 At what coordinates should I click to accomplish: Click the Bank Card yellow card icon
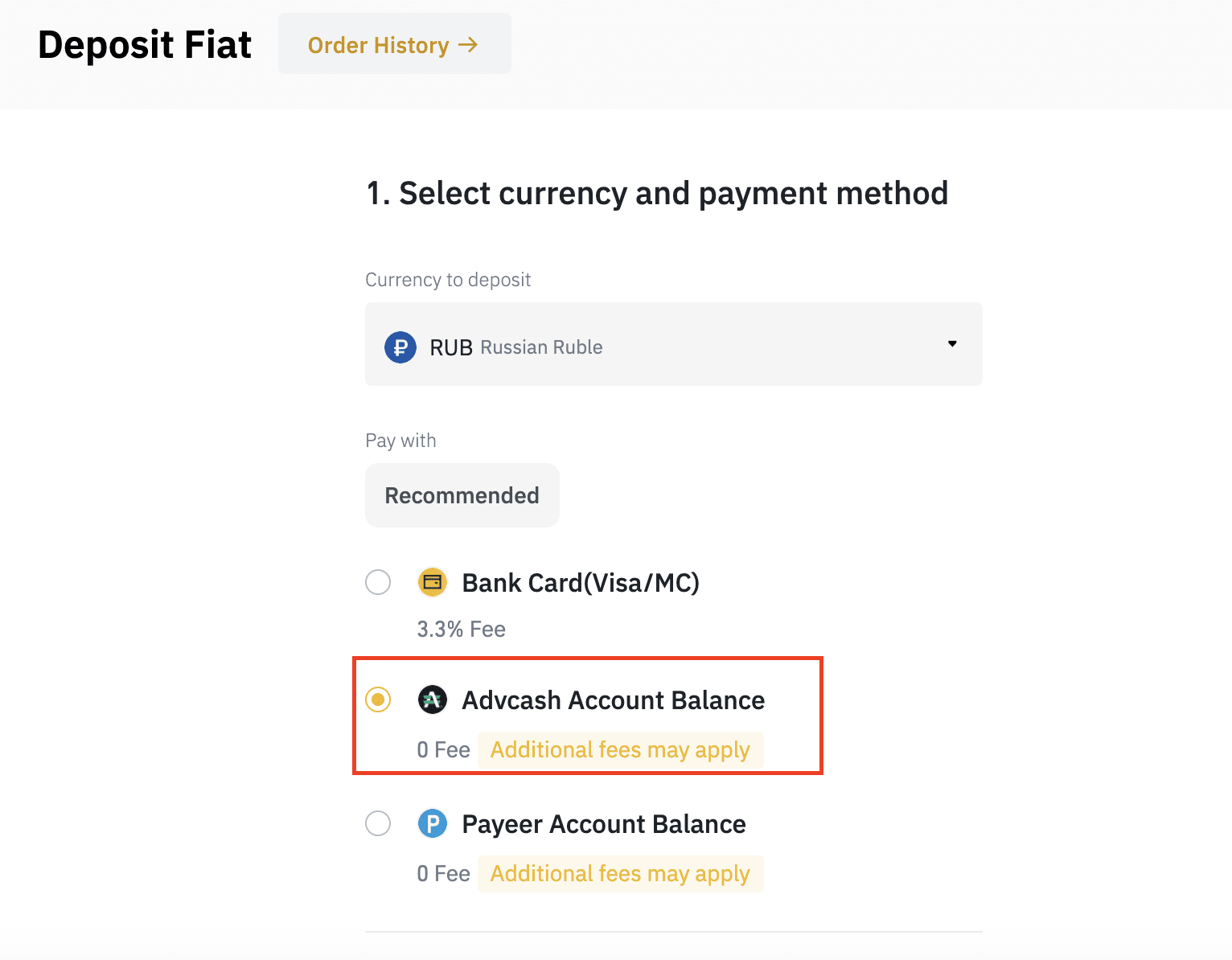(x=433, y=582)
